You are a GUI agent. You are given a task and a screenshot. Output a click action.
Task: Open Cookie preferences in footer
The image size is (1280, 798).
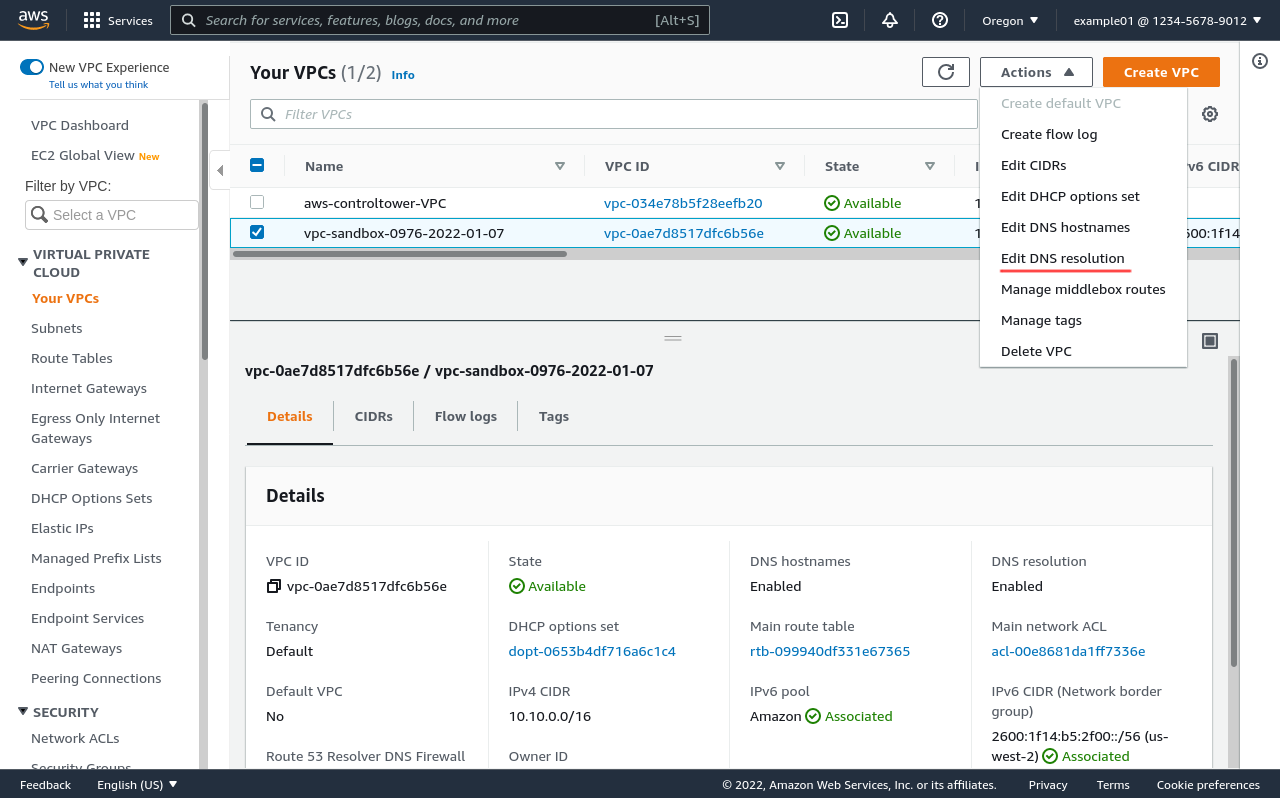1208,785
